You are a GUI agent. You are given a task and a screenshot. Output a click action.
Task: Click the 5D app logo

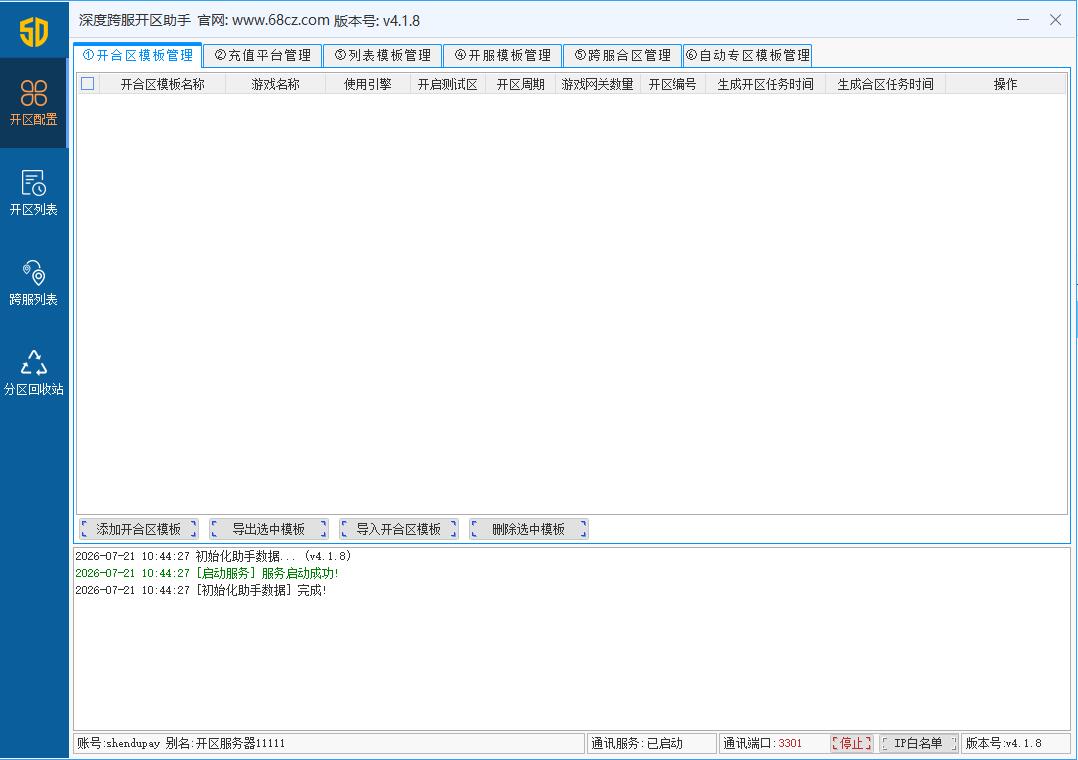(34, 31)
